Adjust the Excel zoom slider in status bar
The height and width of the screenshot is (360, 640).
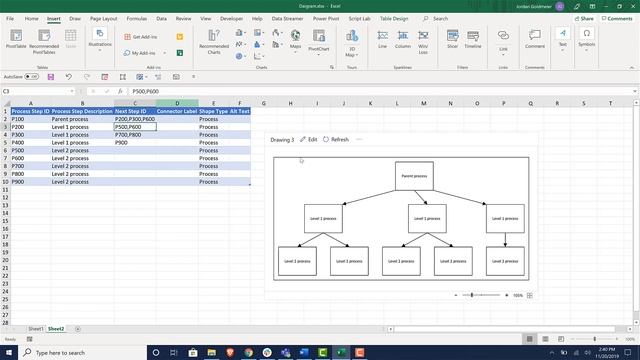[x=595, y=339]
